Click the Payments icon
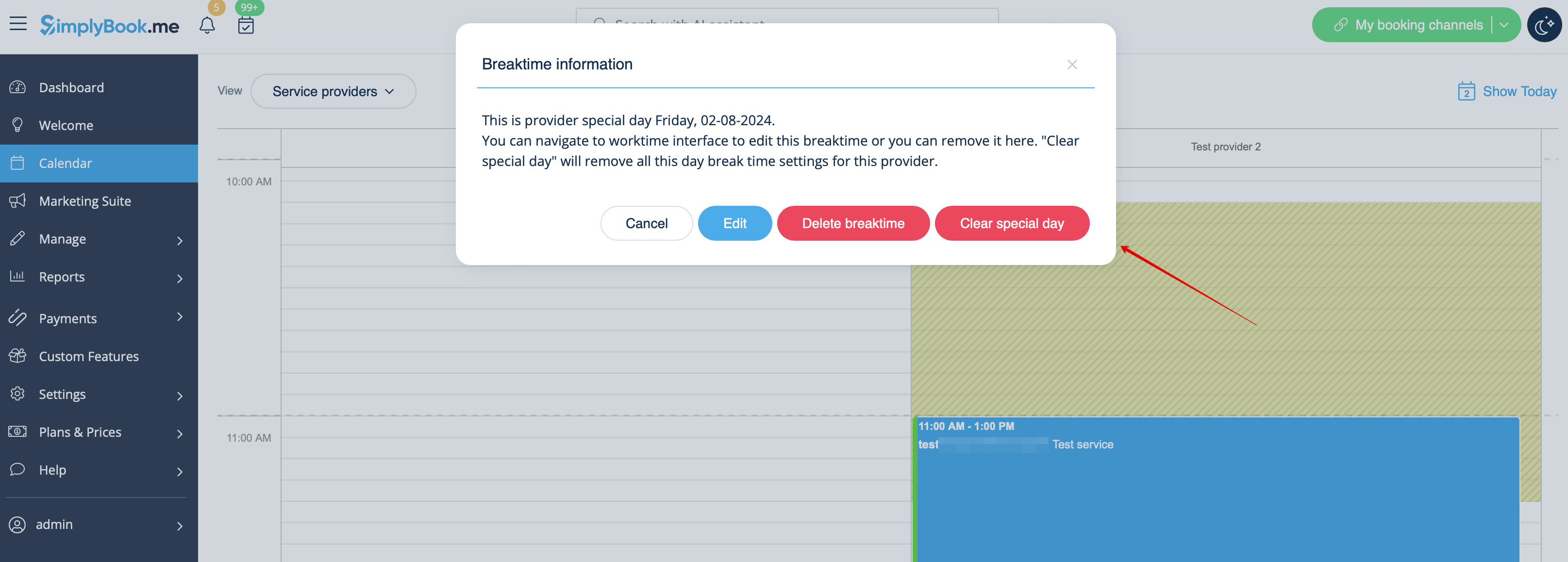This screenshot has width=1568, height=562. [17, 317]
